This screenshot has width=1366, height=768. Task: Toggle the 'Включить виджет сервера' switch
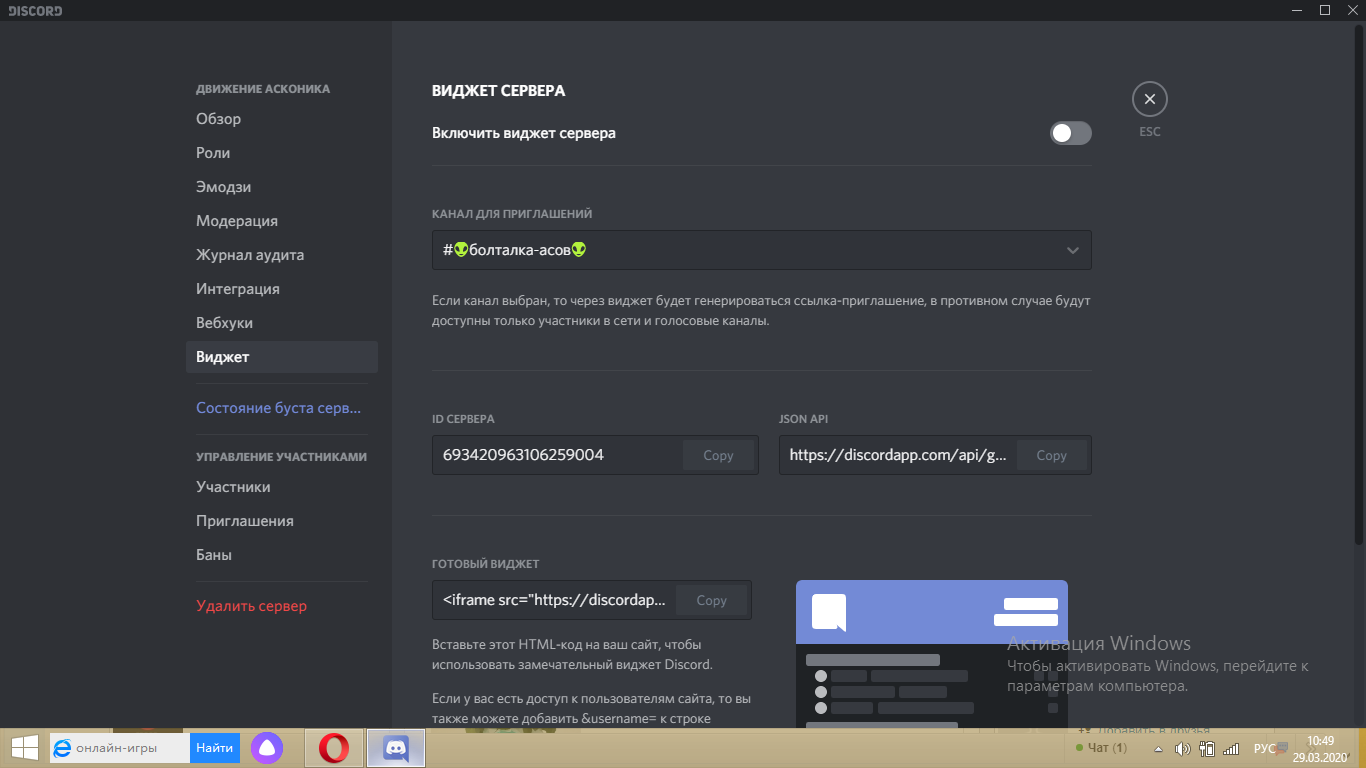[x=1070, y=133]
